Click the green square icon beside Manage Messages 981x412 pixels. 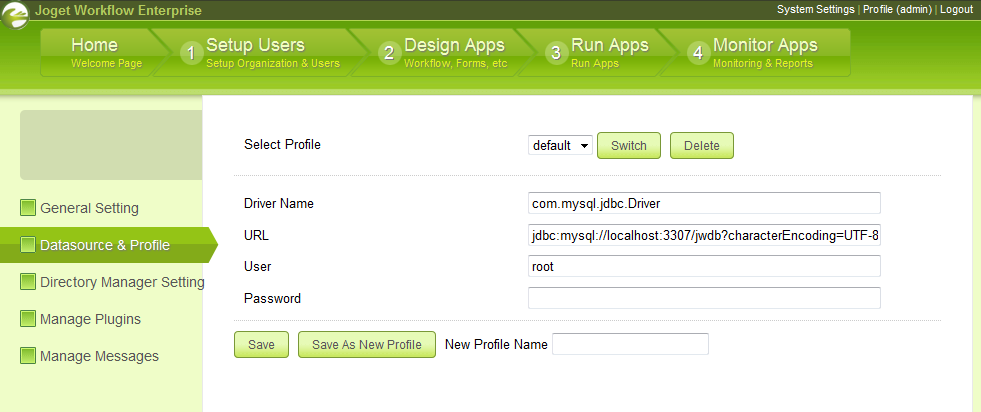(x=28, y=356)
